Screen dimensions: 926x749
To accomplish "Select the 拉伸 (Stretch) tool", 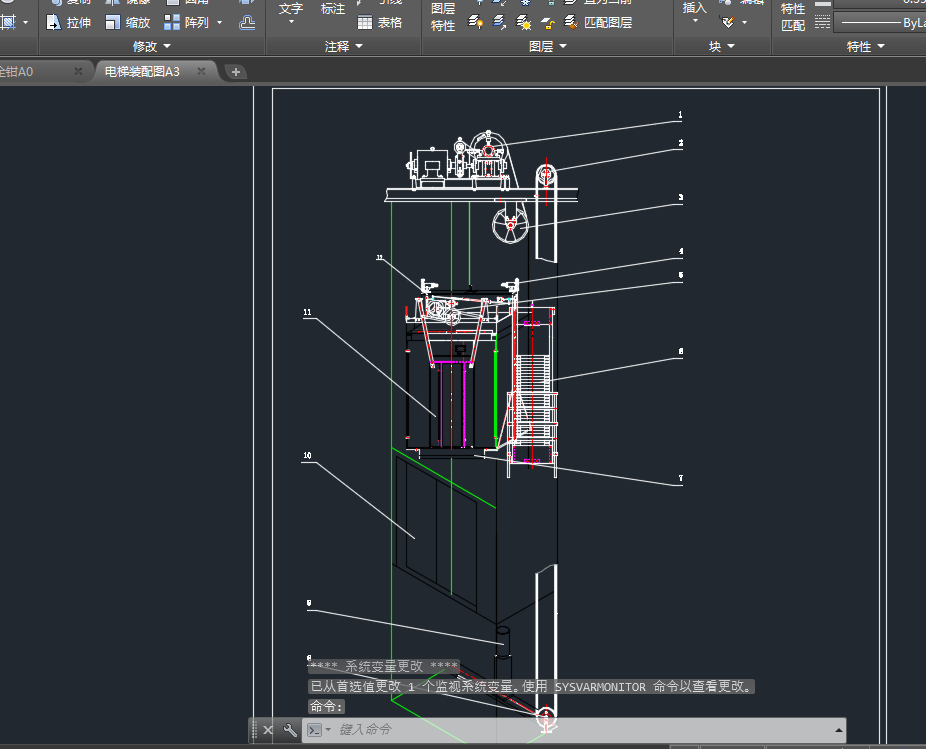I will pos(69,22).
